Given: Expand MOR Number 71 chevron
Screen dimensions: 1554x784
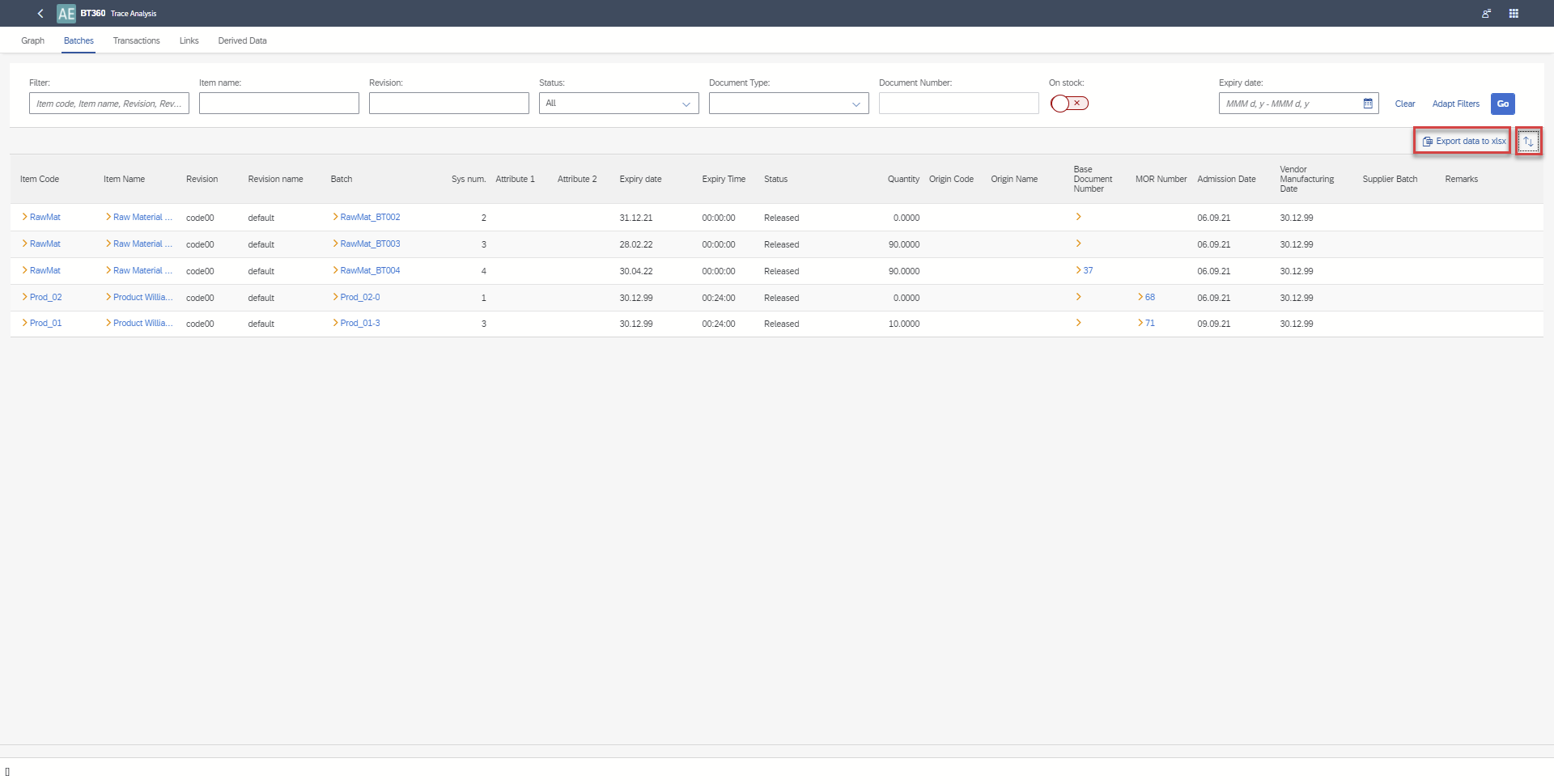Looking at the screenshot, I should 1140,323.
